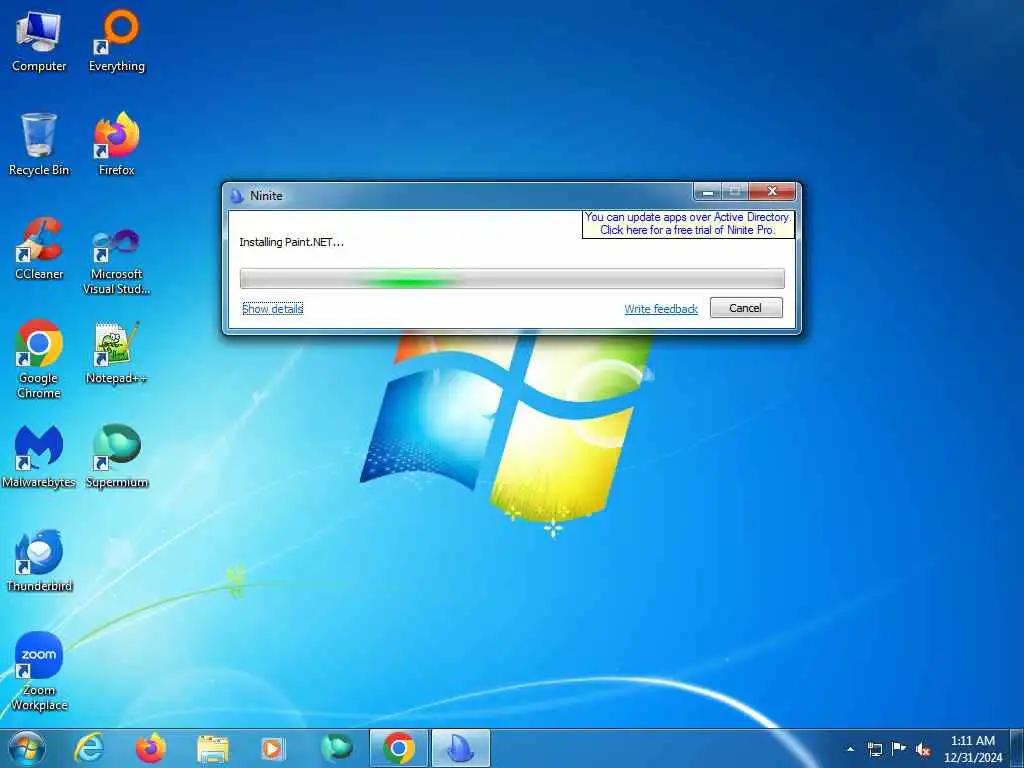Viewport: 1024px width, 768px height.
Task: Switch to Chrome taskbar button
Action: pos(399,748)
